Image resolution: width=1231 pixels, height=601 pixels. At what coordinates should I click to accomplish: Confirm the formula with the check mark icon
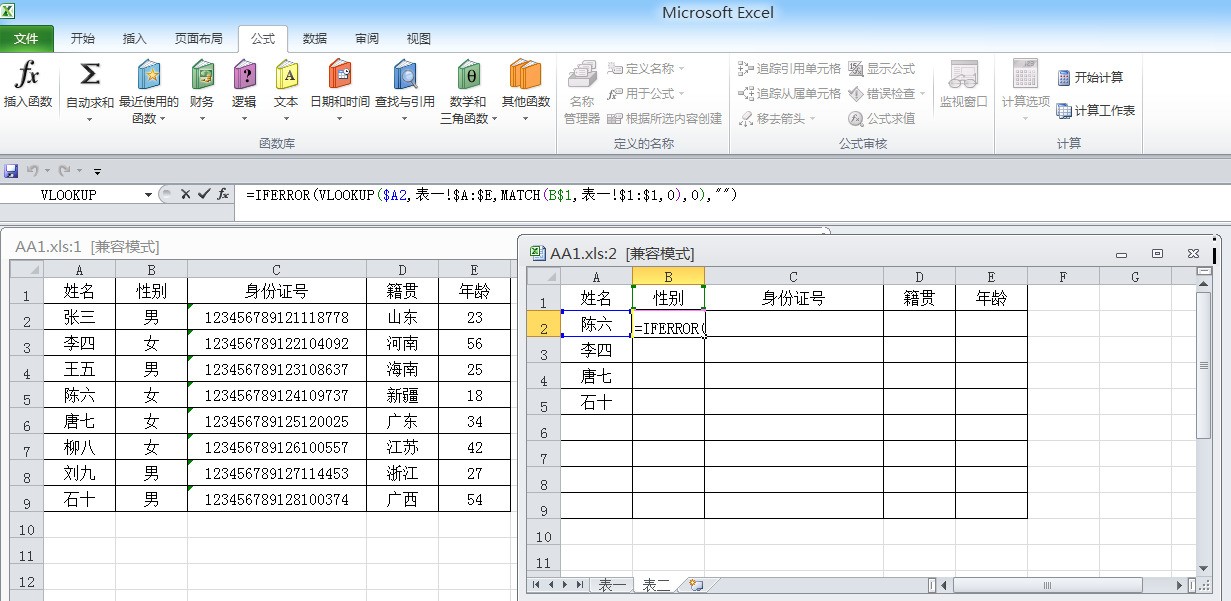pos(204,195)
